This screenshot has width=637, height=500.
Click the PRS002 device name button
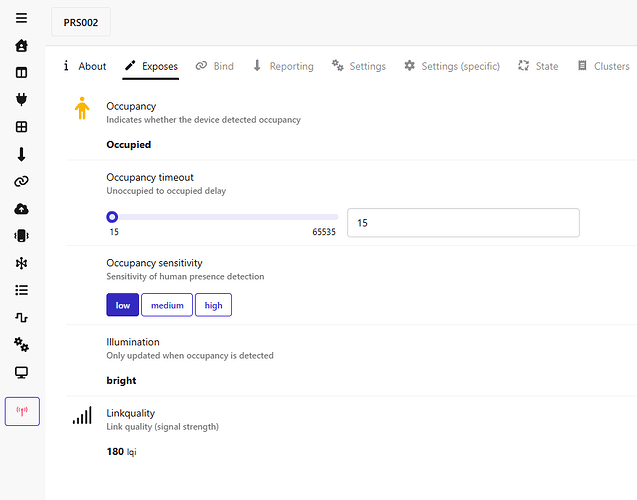pos(81,22)
